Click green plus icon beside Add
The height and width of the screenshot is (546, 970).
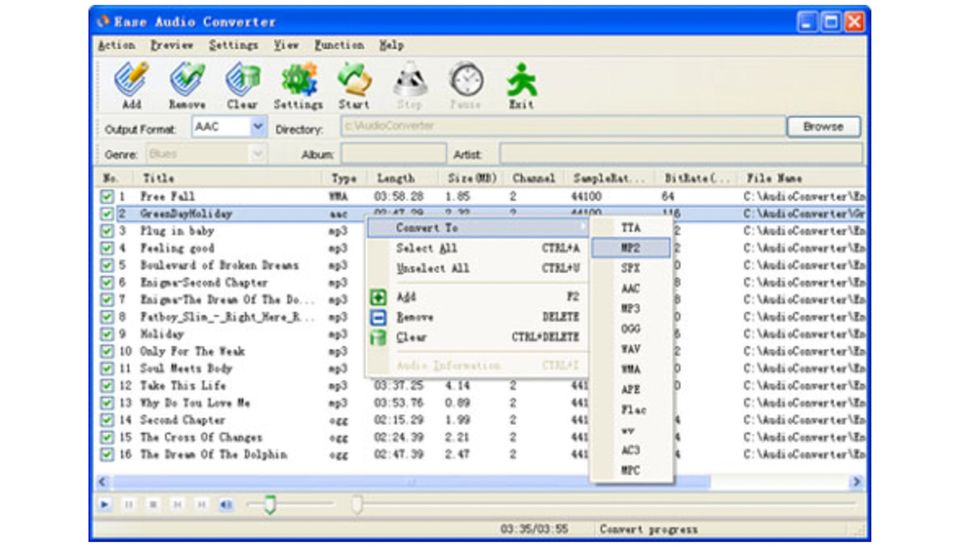(378, 297)
